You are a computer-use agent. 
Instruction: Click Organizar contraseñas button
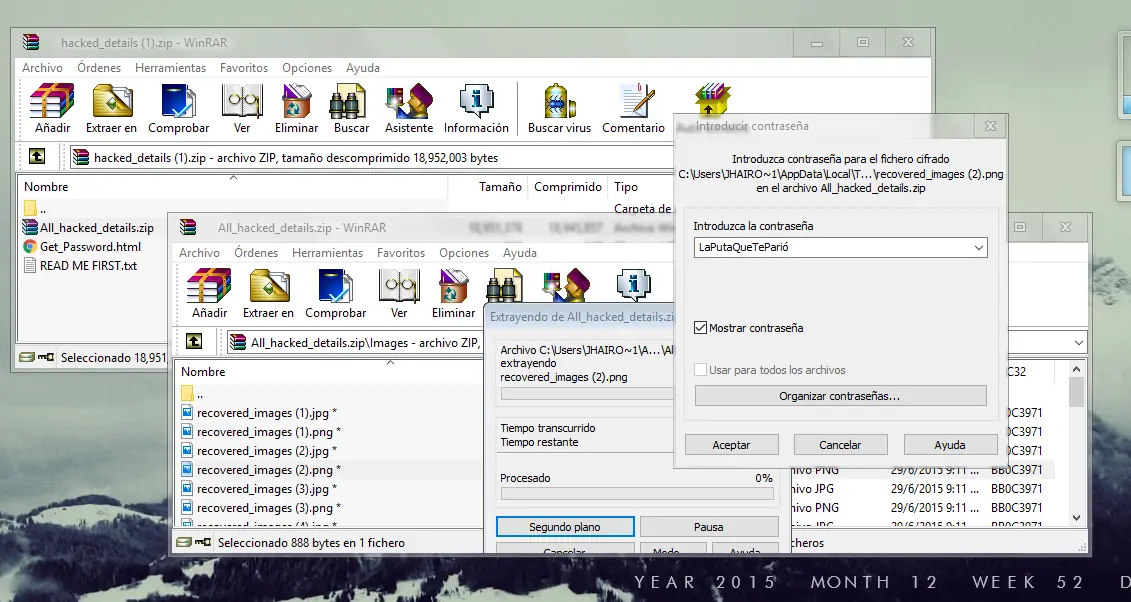pos(840,396)
